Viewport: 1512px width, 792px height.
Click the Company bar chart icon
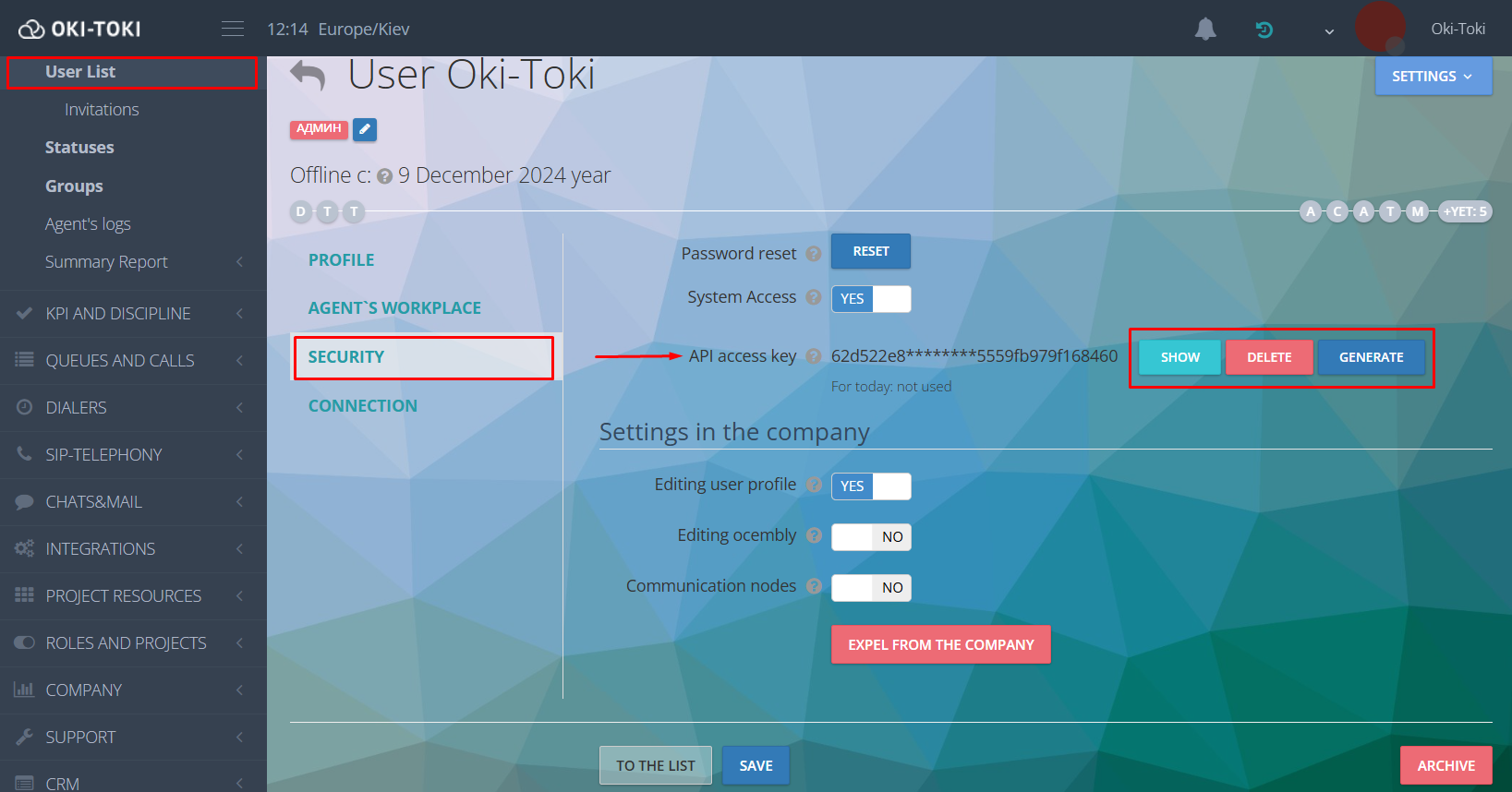coord(25,690)
